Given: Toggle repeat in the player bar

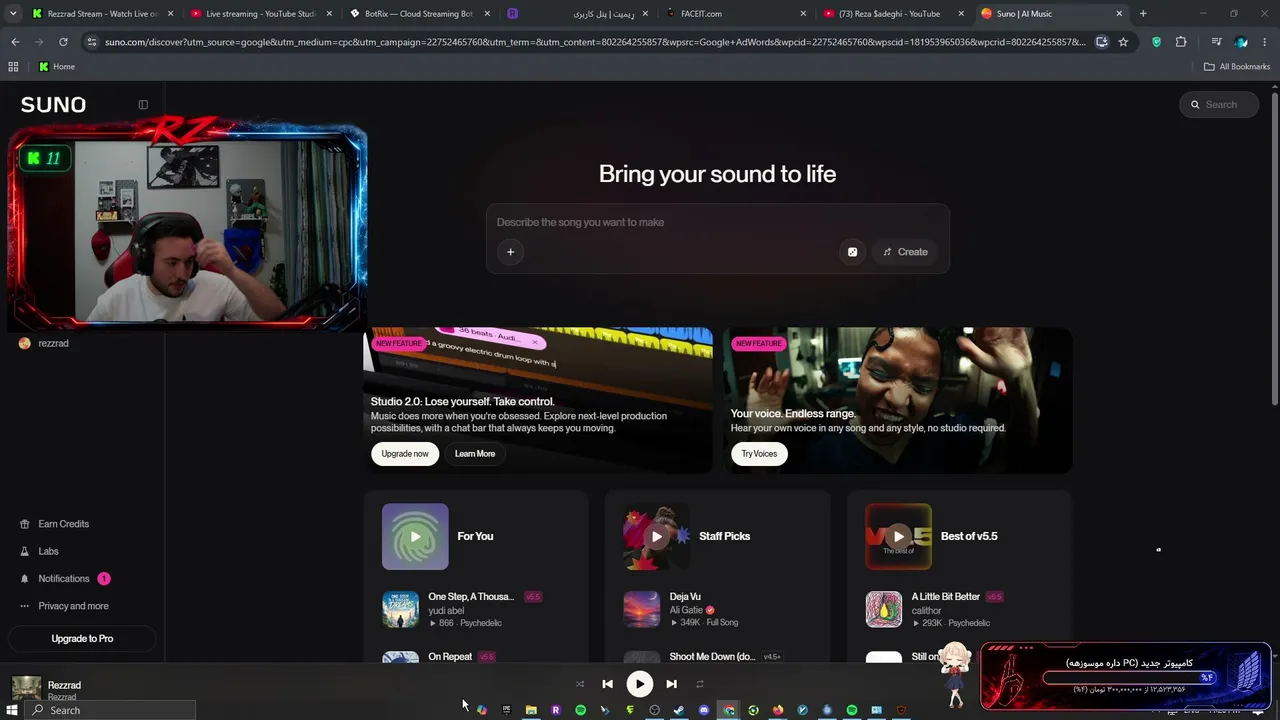Looking at the screenshot, I should click(x=700, y=684).
